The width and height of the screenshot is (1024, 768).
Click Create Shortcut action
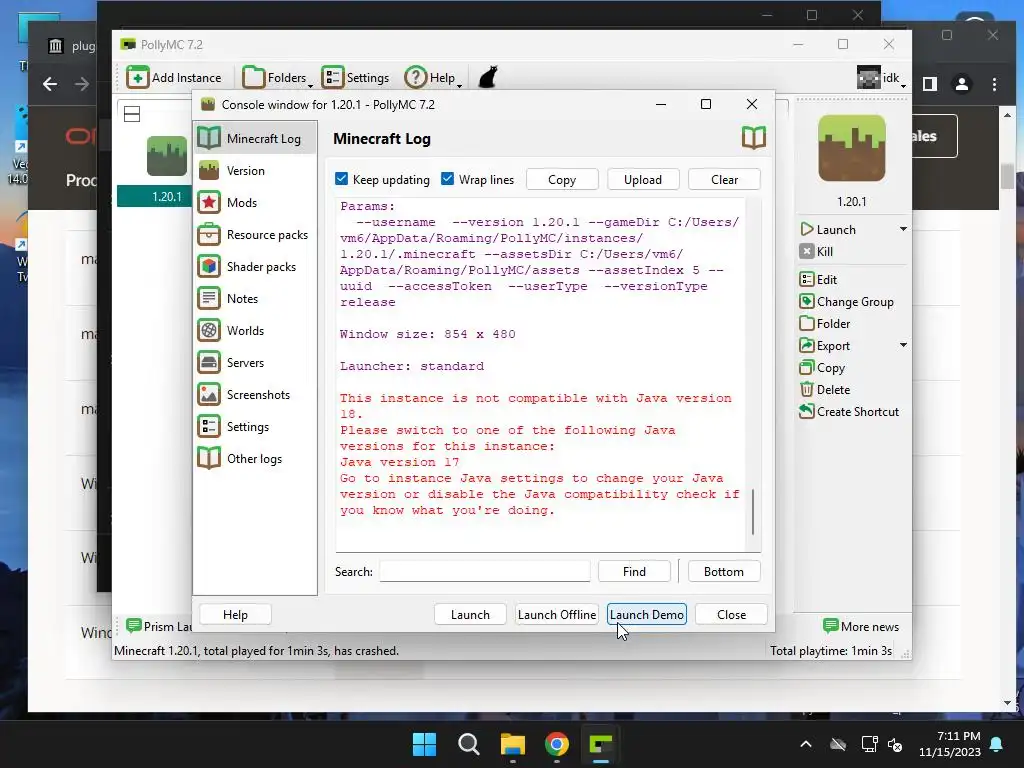point(849,411)
